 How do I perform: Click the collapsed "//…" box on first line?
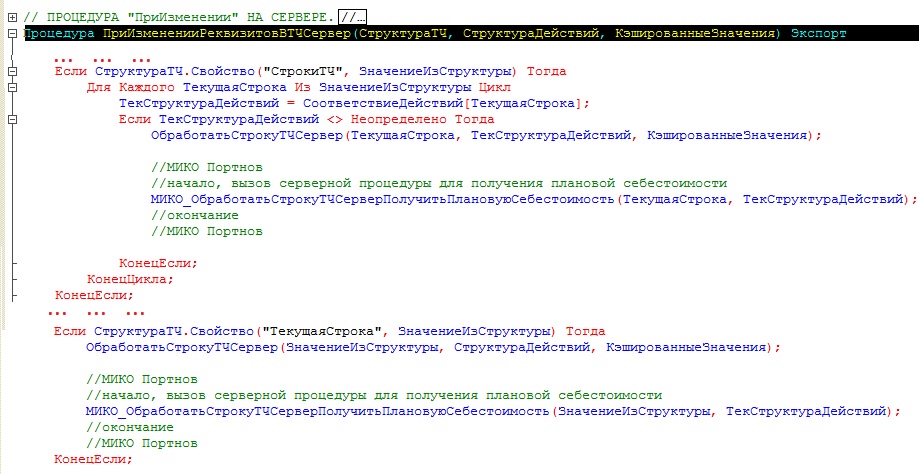(x=353, y=17)
